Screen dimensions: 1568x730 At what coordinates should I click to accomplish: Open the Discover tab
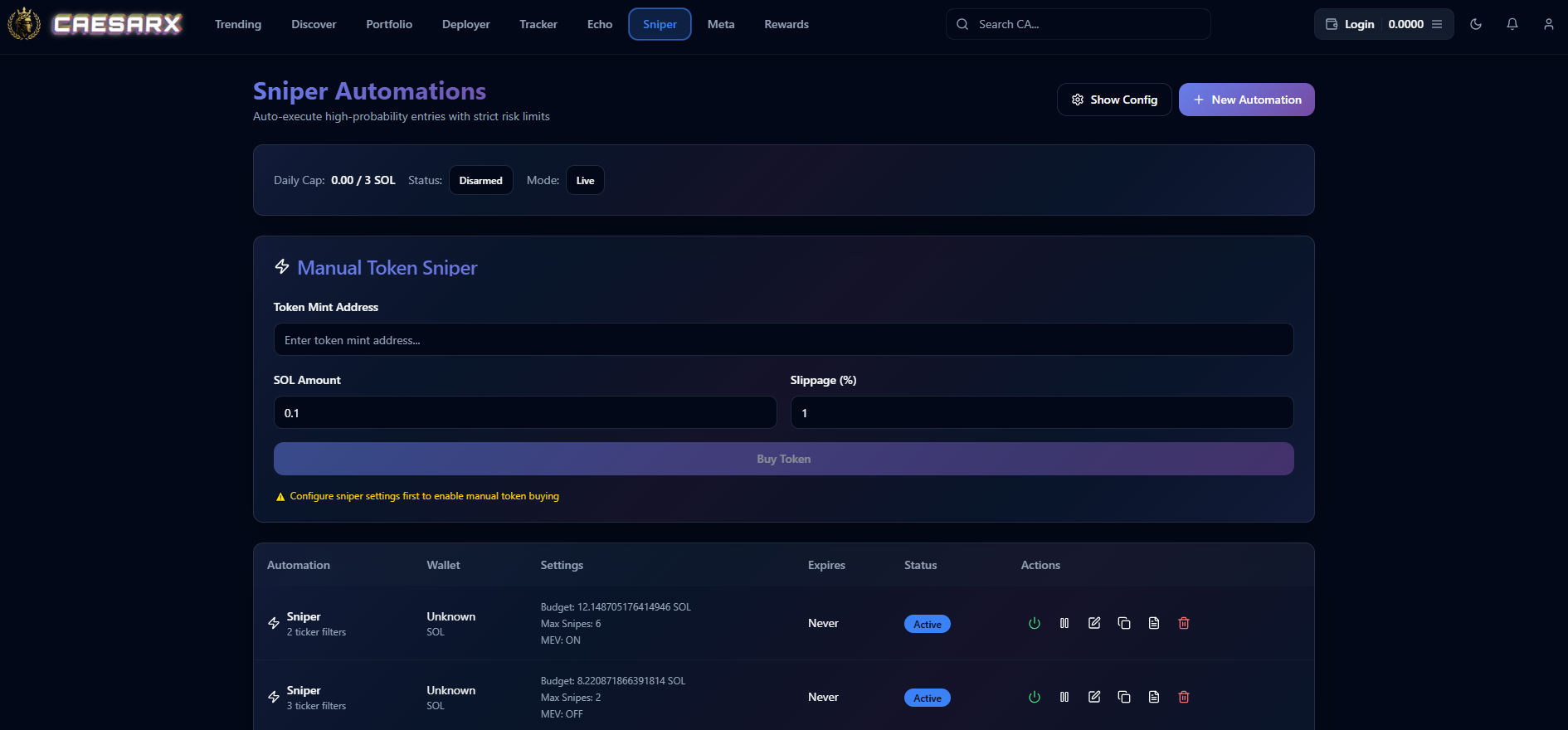pos(314,24)
